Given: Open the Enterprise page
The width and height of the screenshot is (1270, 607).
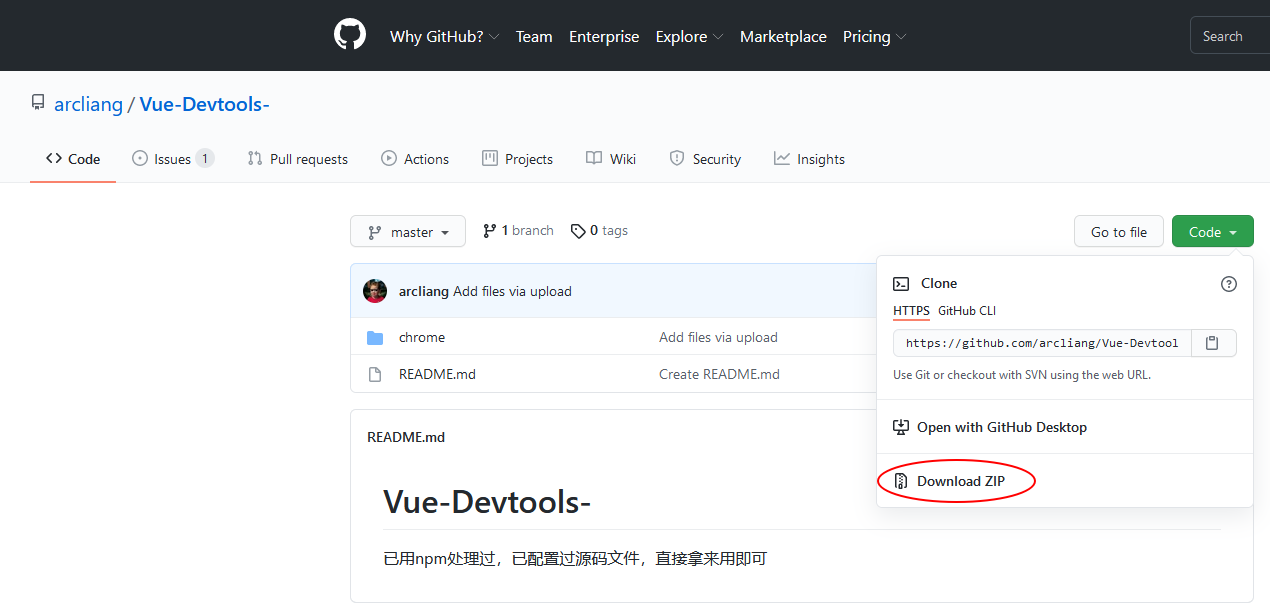Looking at the screenshot, I should [604, 36].
